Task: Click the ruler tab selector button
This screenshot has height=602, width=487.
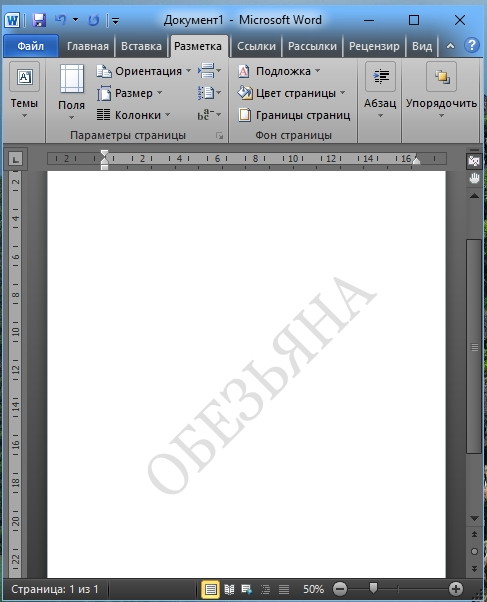Action: click(15, 159)
